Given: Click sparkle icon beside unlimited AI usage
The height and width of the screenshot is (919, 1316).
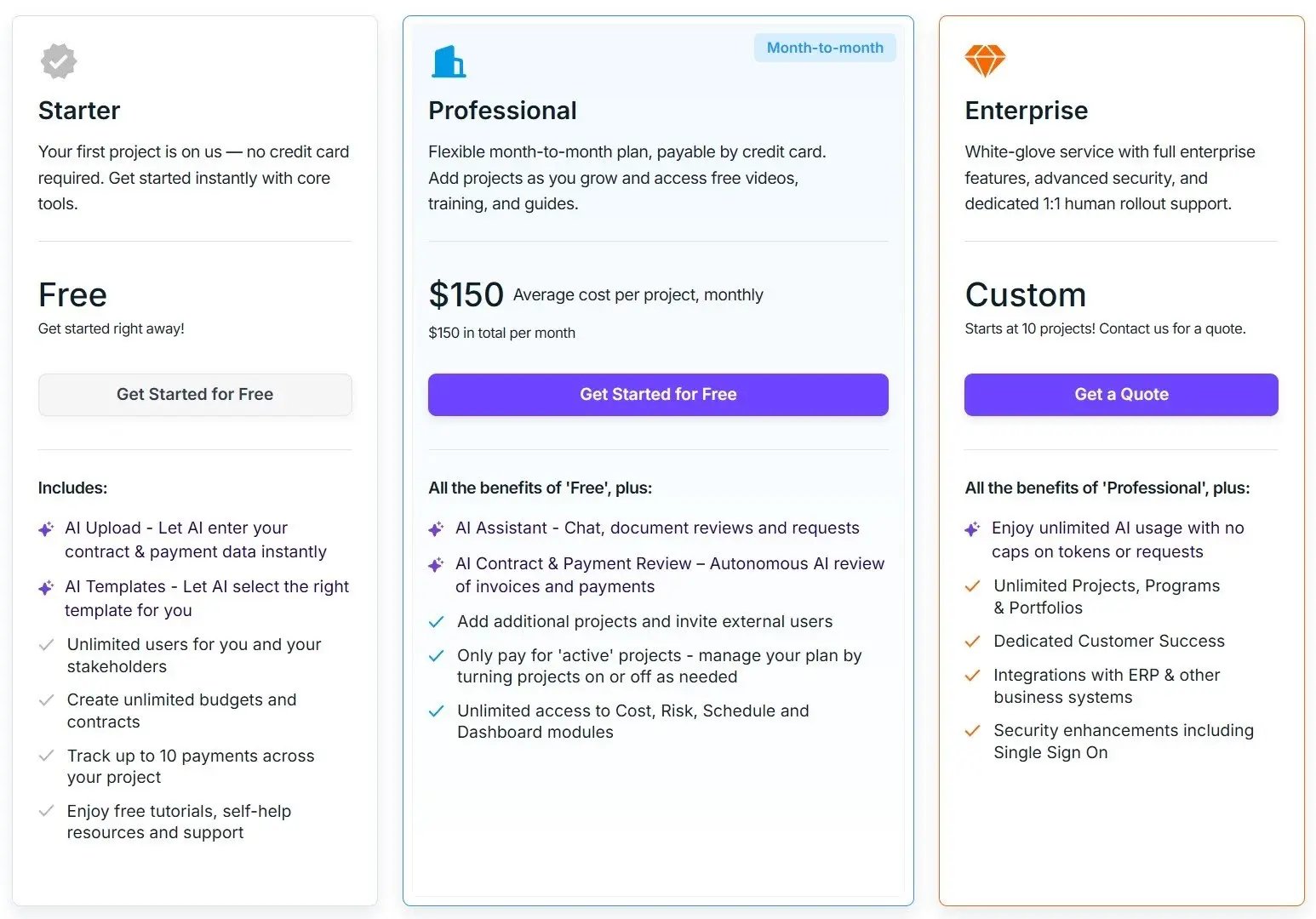Looking at the screenshot, I should (x=972, y=529).
